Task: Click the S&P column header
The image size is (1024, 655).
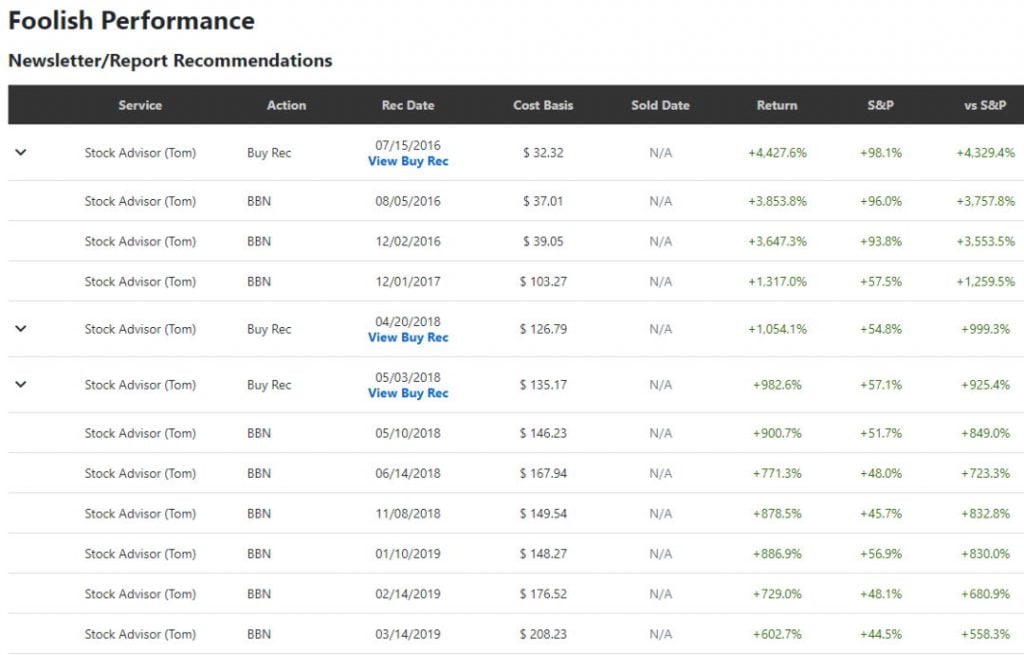Action: click(x=880, y=105)
